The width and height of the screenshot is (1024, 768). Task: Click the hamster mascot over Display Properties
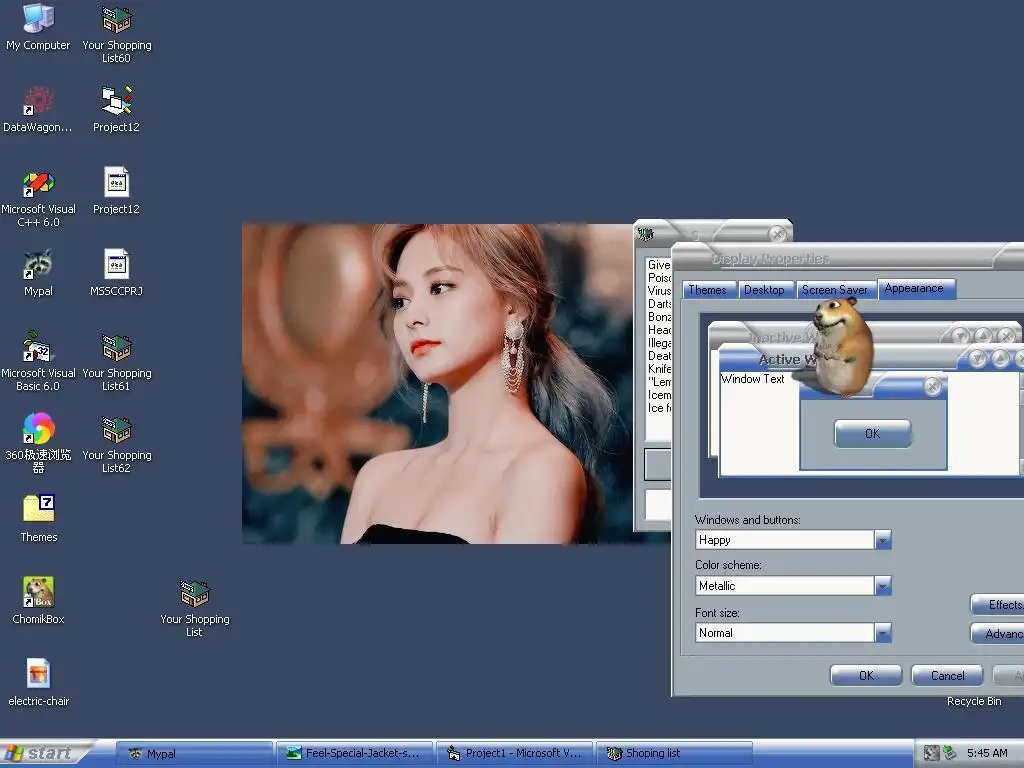coord(841,346)
